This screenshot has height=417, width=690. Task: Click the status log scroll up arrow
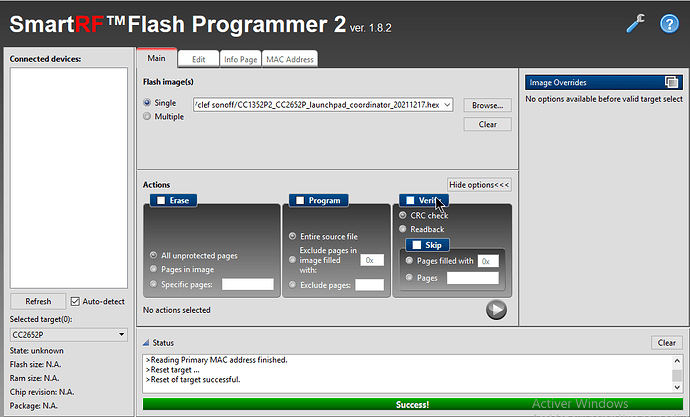(677, 361)
